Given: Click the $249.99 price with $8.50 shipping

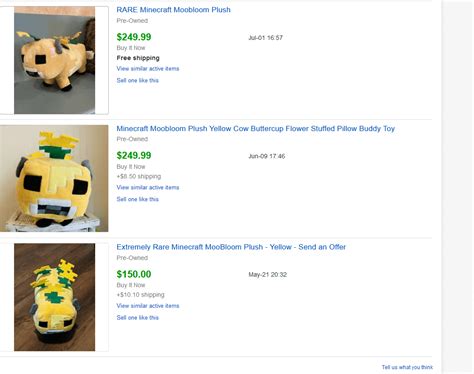Looking at the screenshot, I should 134,155.
